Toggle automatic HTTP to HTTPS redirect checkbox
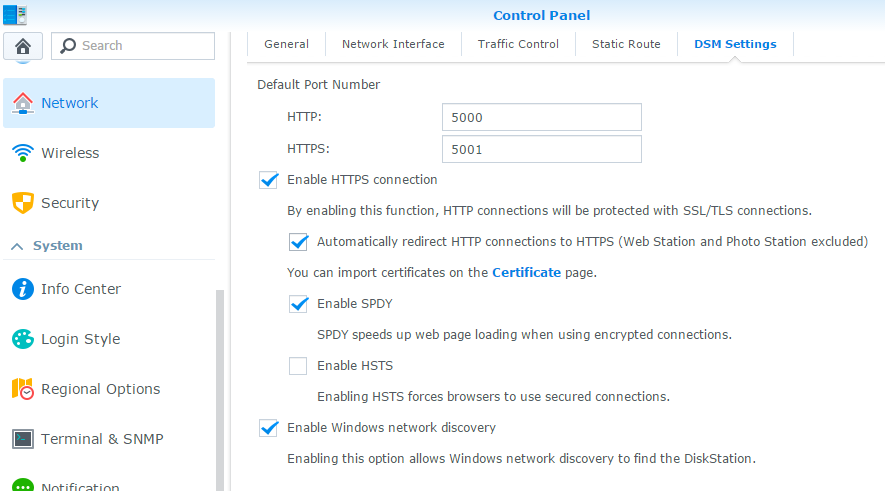The image size is (885, 491). coord(298,241)
